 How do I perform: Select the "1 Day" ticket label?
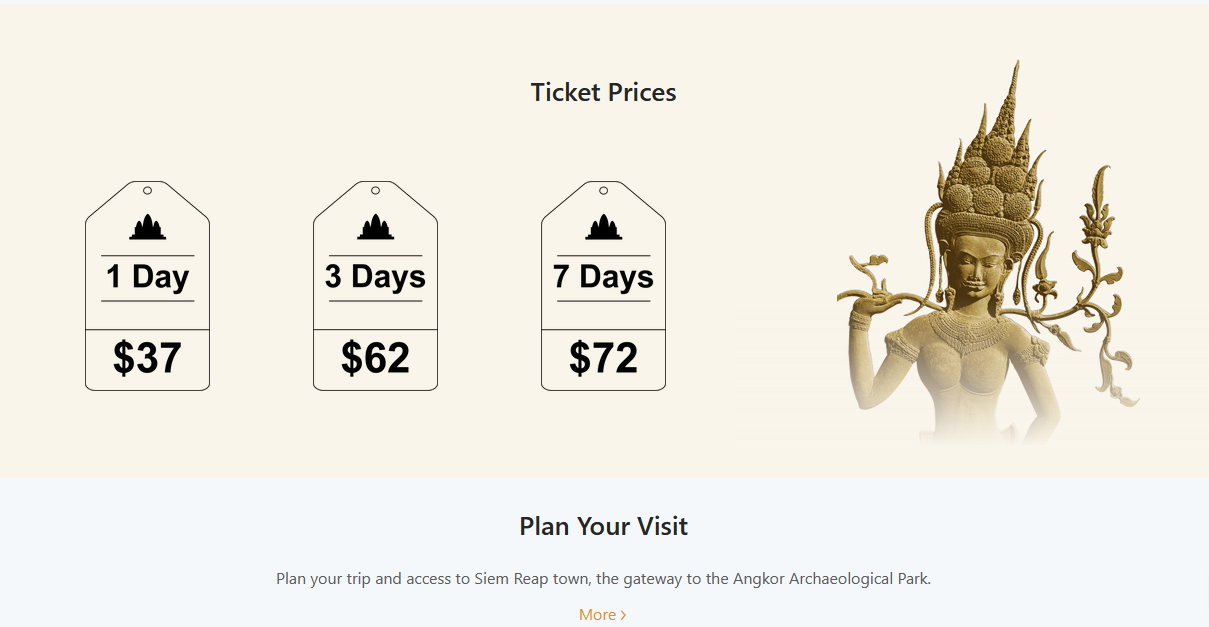147,277
